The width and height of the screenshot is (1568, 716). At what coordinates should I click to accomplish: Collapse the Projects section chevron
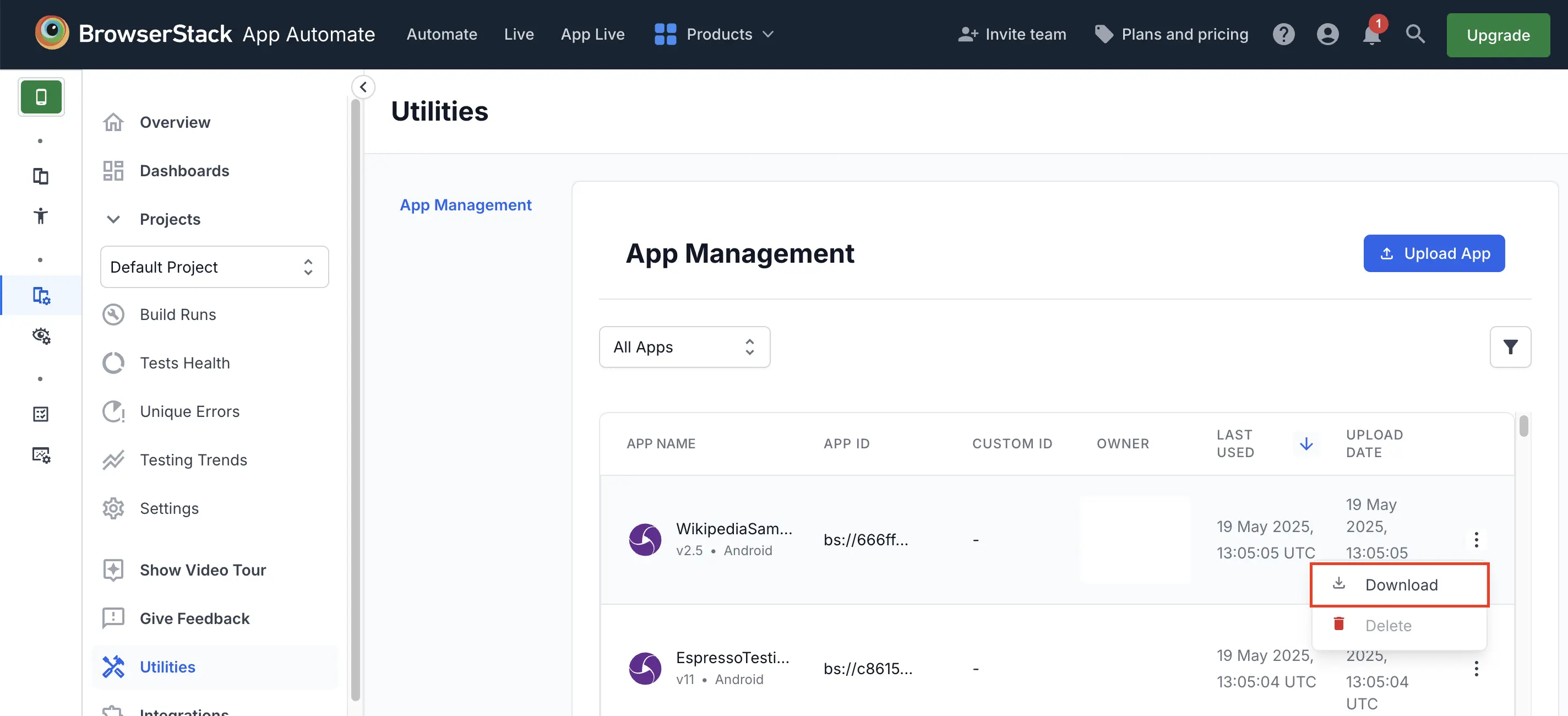[113, 219]
